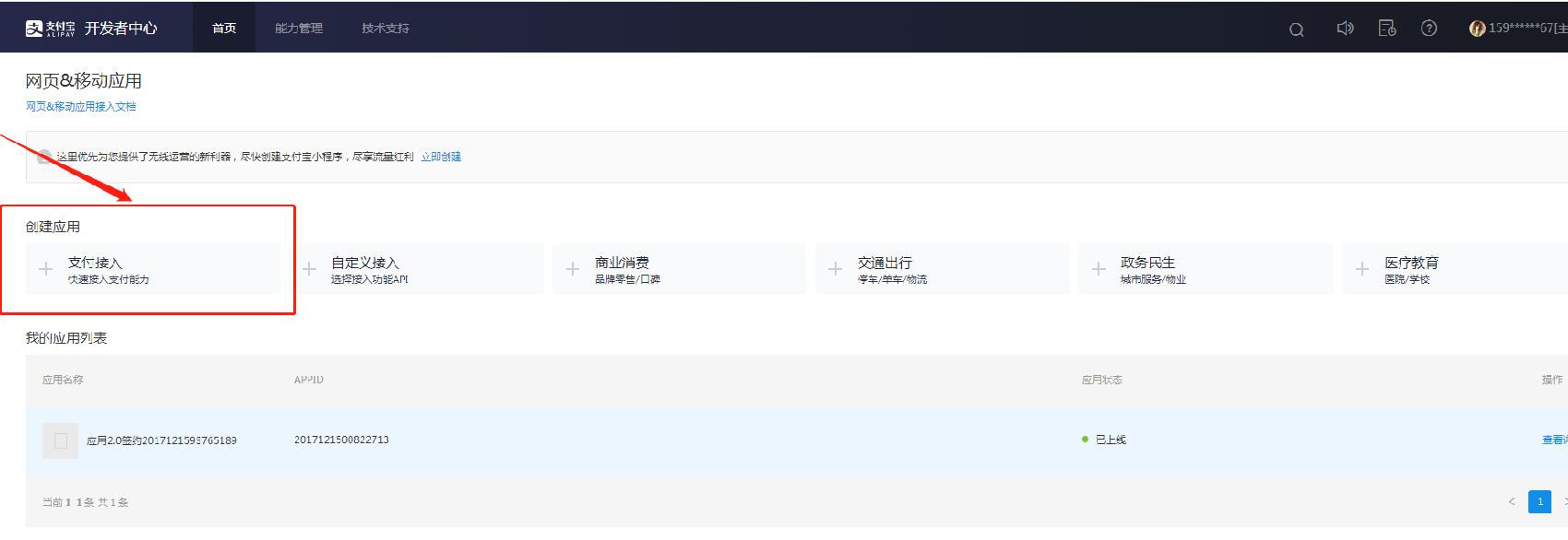Click the info icon in notice banner
The width and height of the screenshot is (1568, 540).
pyautogui.click(x=44, y=157)
